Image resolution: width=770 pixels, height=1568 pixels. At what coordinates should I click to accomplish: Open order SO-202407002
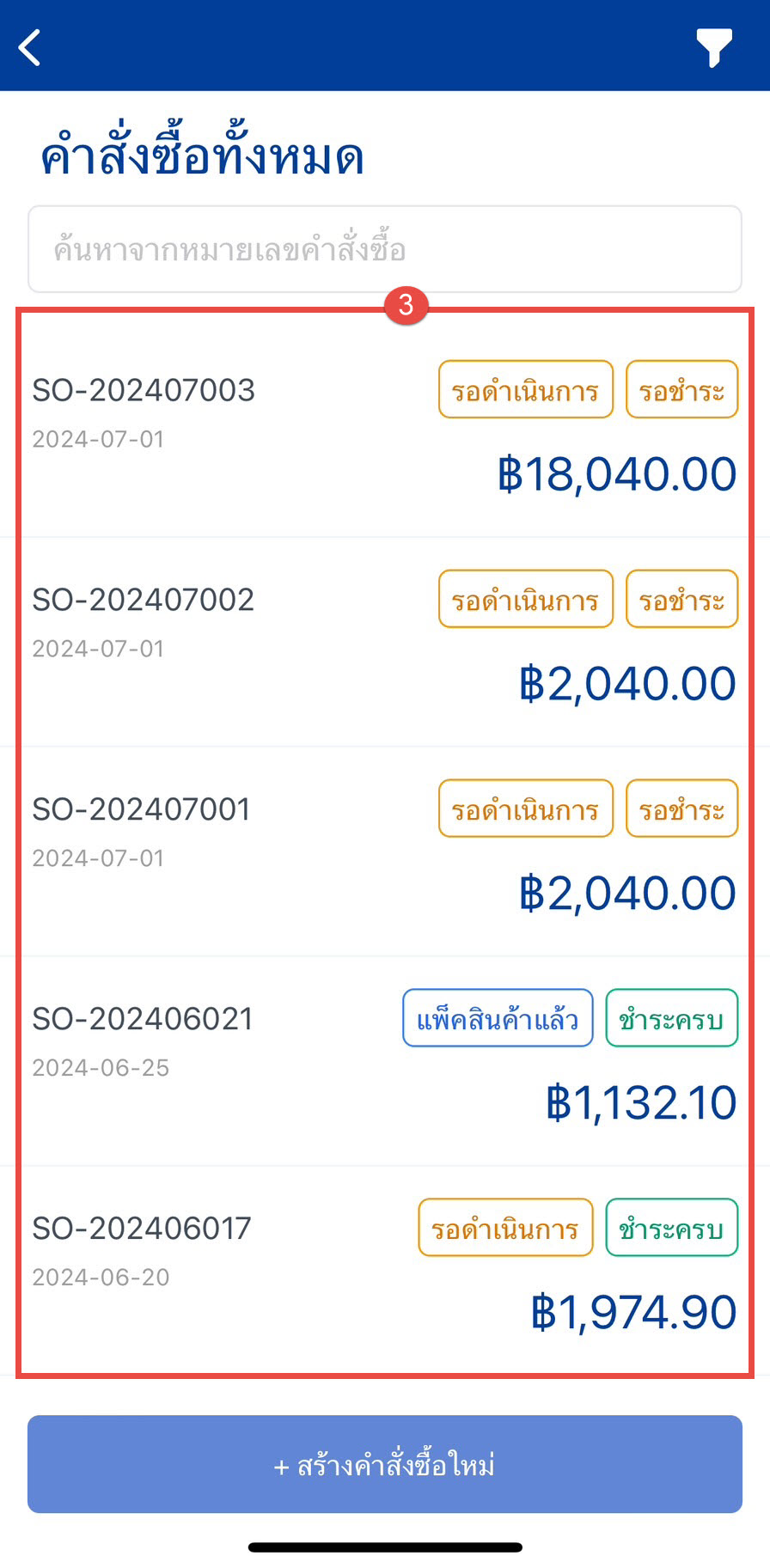(144, 600)
